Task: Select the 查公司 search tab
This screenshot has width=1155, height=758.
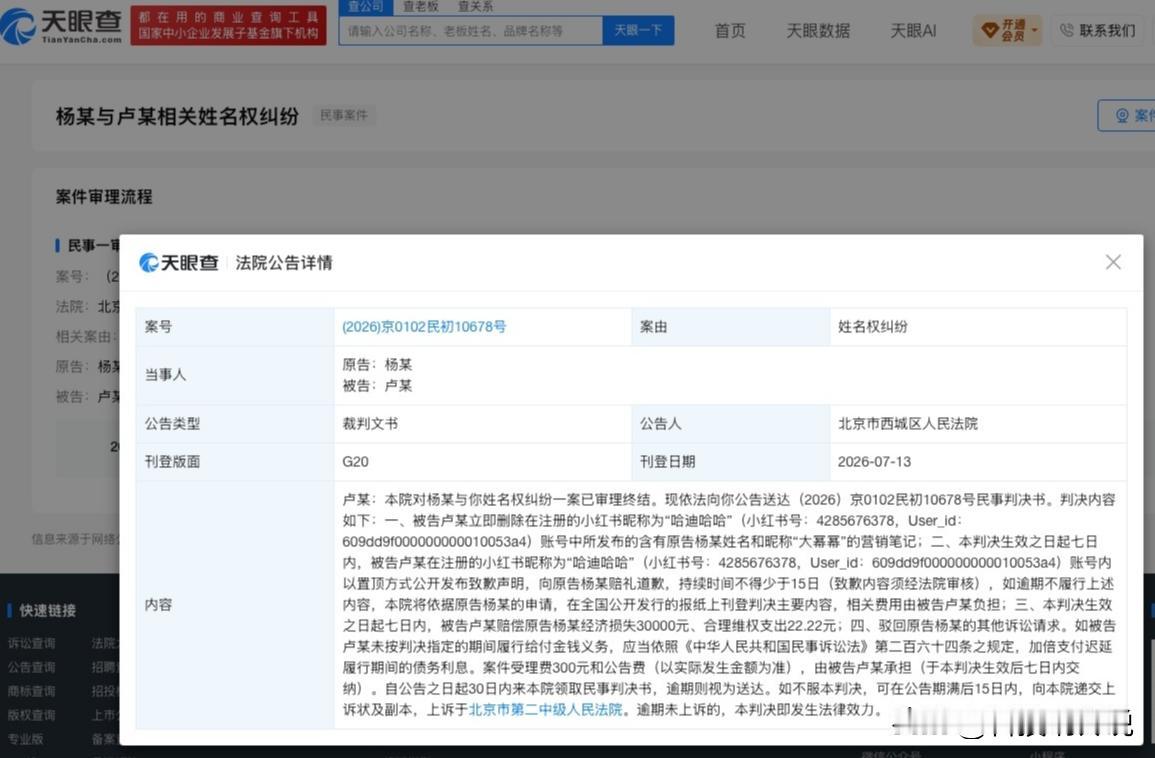Action: [x=366, y=7]
